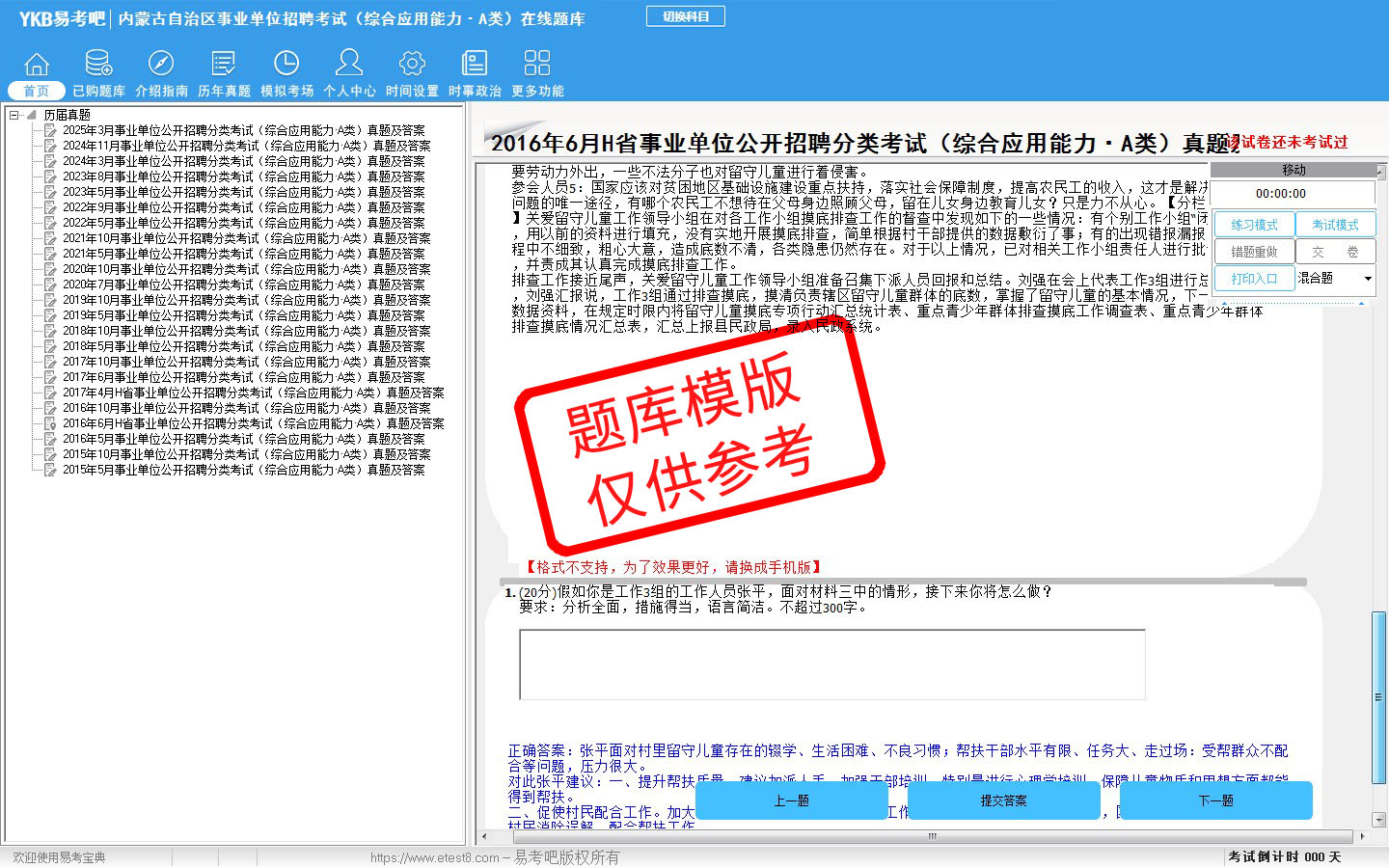Open 2025年3月 exam paper in tree
The image size is (1389, 868).
coord(243,130)
